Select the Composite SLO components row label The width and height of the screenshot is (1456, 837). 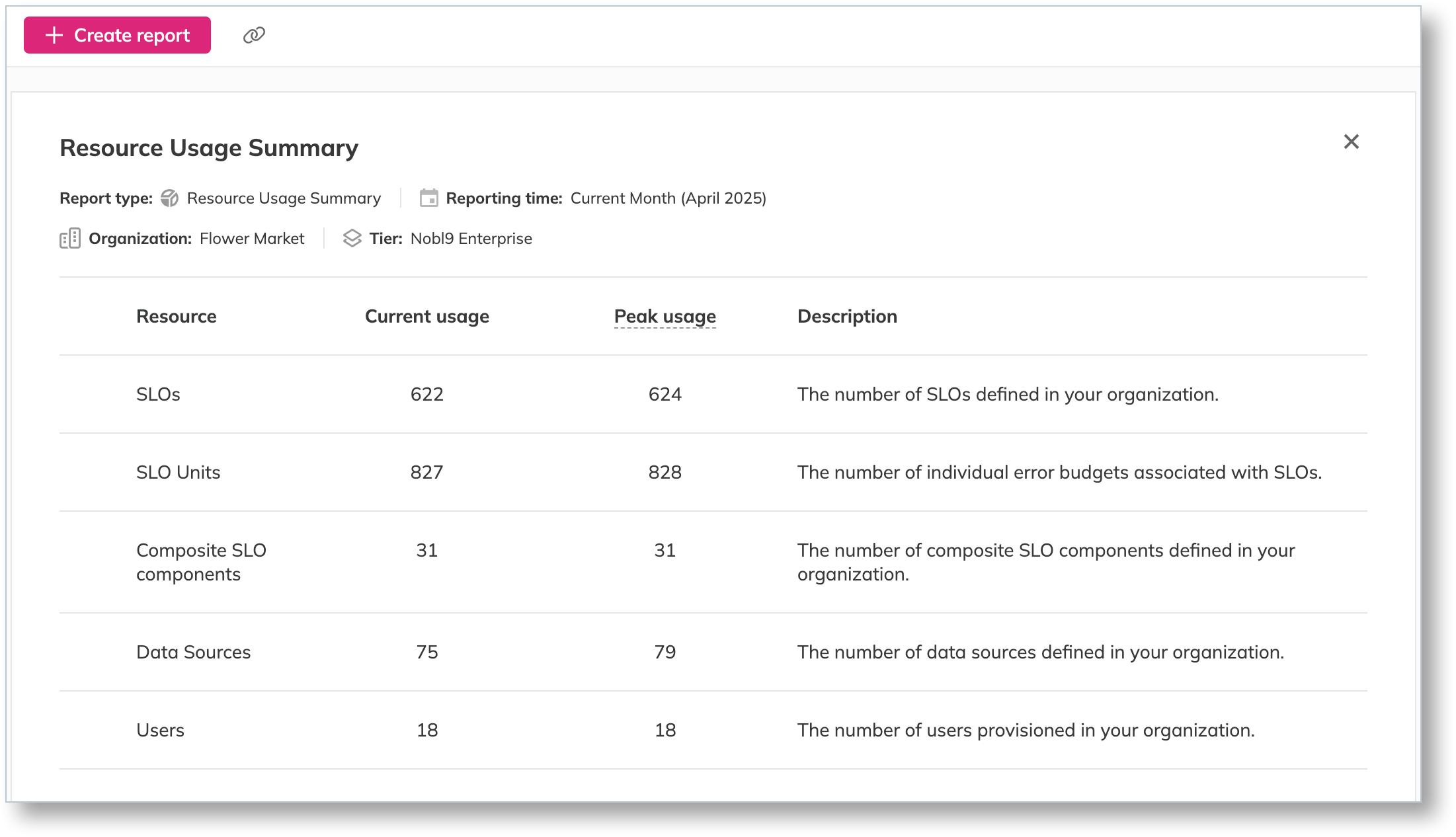201,563
